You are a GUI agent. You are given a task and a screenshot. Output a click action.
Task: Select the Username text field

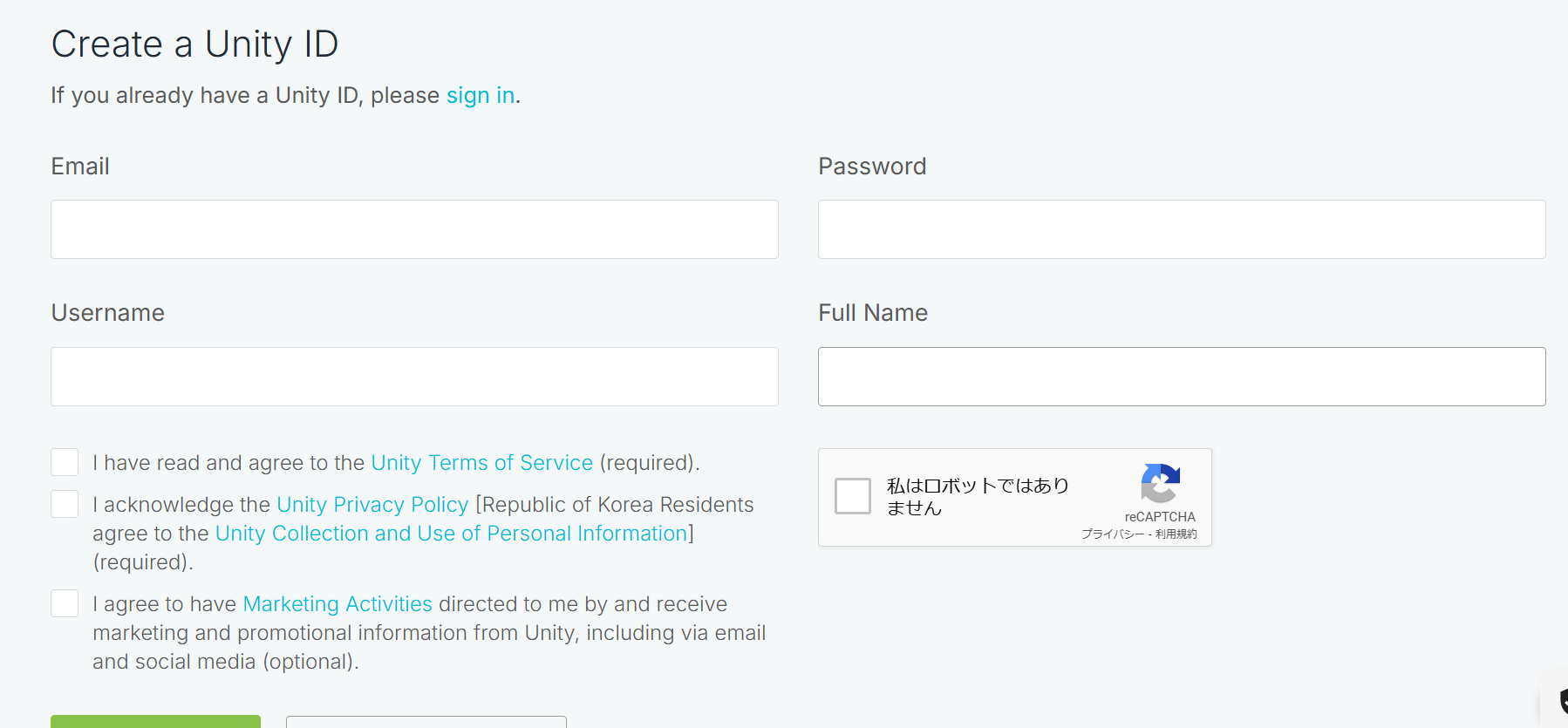(x=414, y=377)
